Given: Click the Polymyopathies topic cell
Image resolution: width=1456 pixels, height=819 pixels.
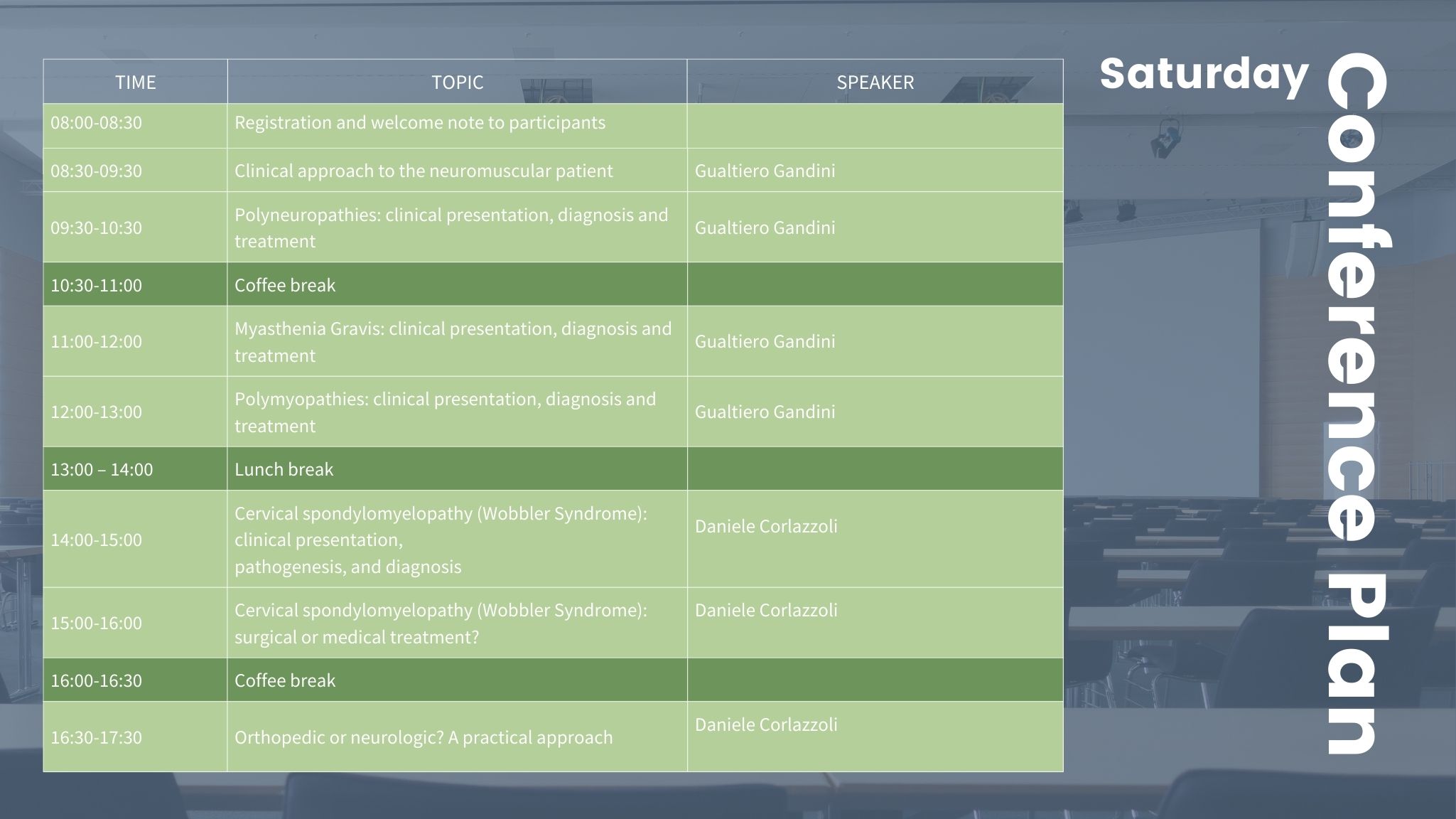Looking at the screenshot, I should tap(445, 412).
